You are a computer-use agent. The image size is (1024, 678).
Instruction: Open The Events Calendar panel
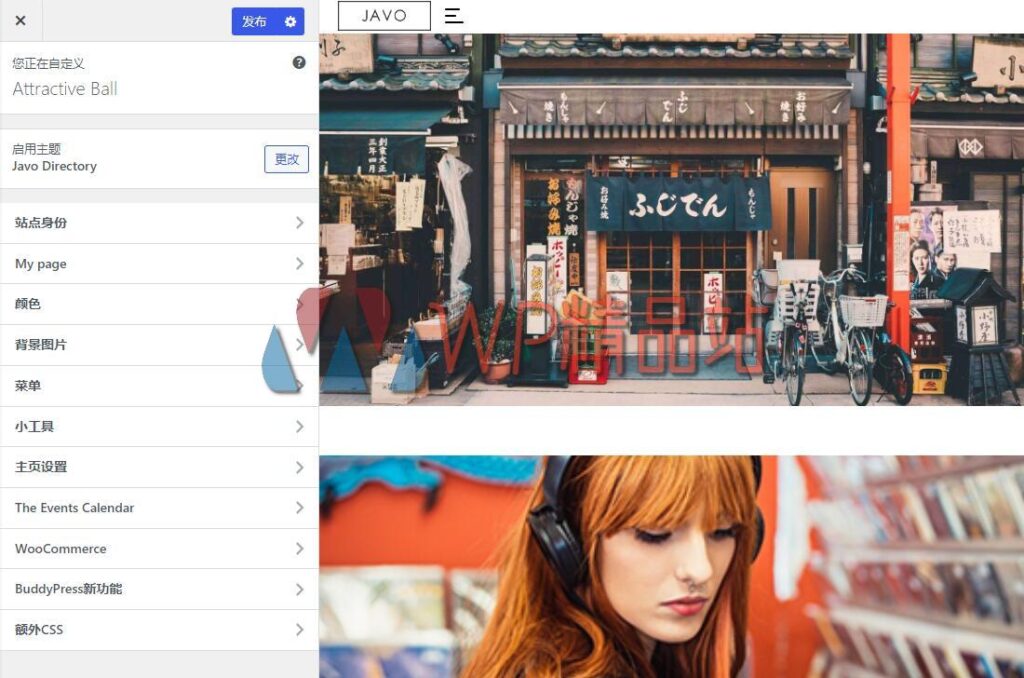click(160, 507)
